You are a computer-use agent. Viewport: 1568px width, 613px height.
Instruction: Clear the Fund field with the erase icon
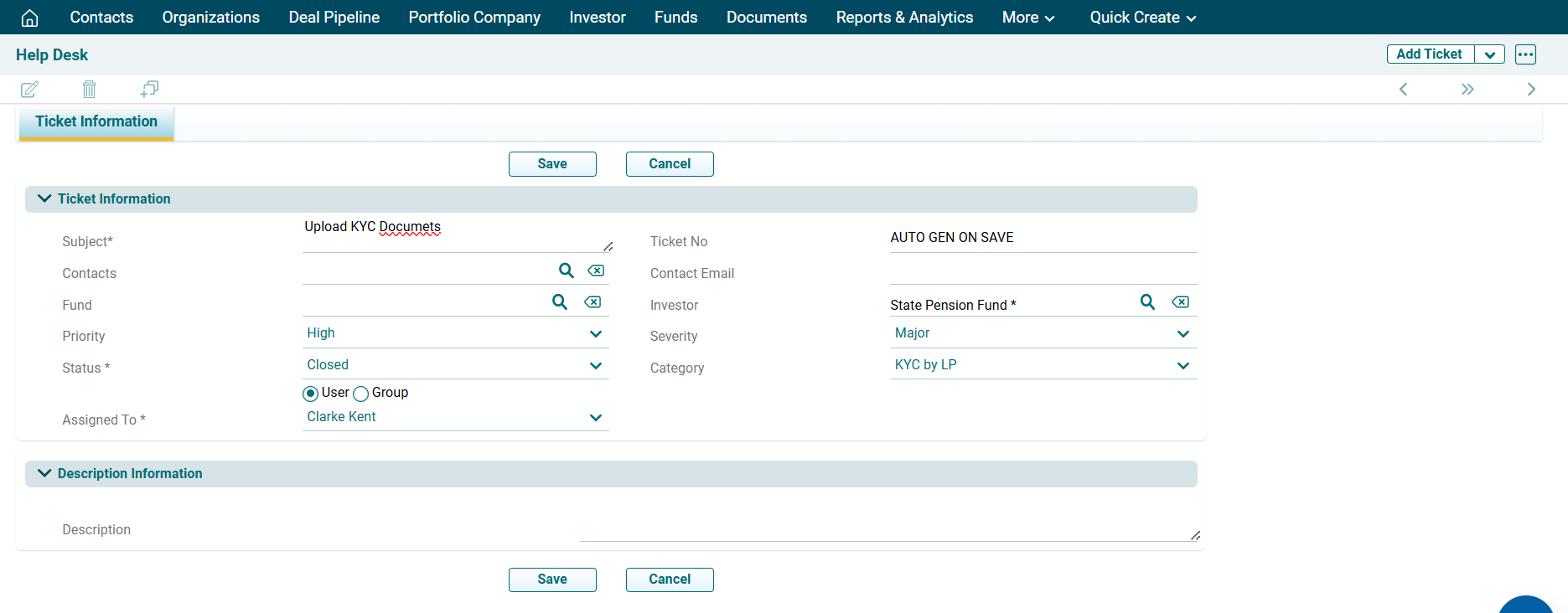(593, 302)
